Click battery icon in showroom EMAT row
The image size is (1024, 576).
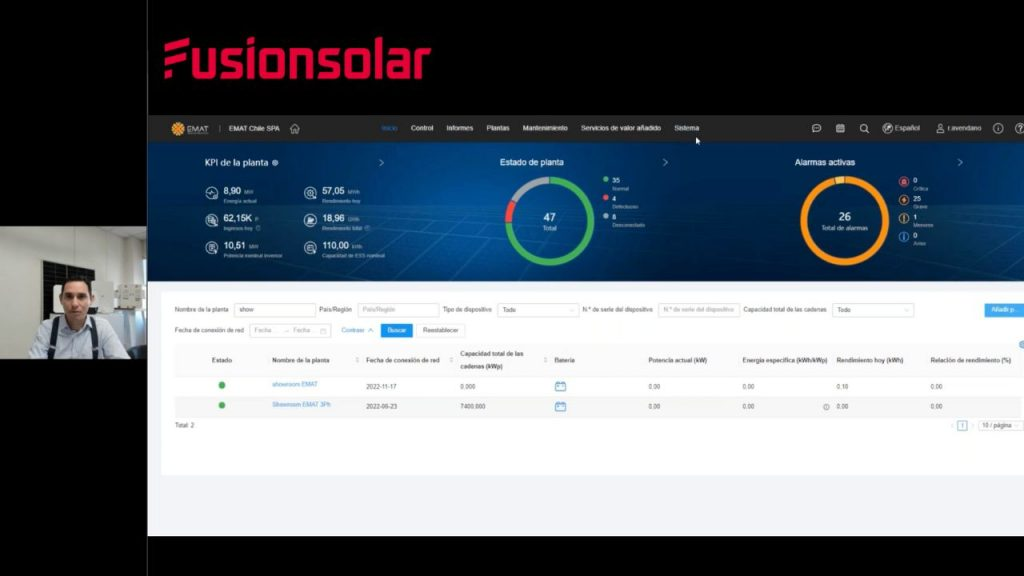tap(560, 386)
